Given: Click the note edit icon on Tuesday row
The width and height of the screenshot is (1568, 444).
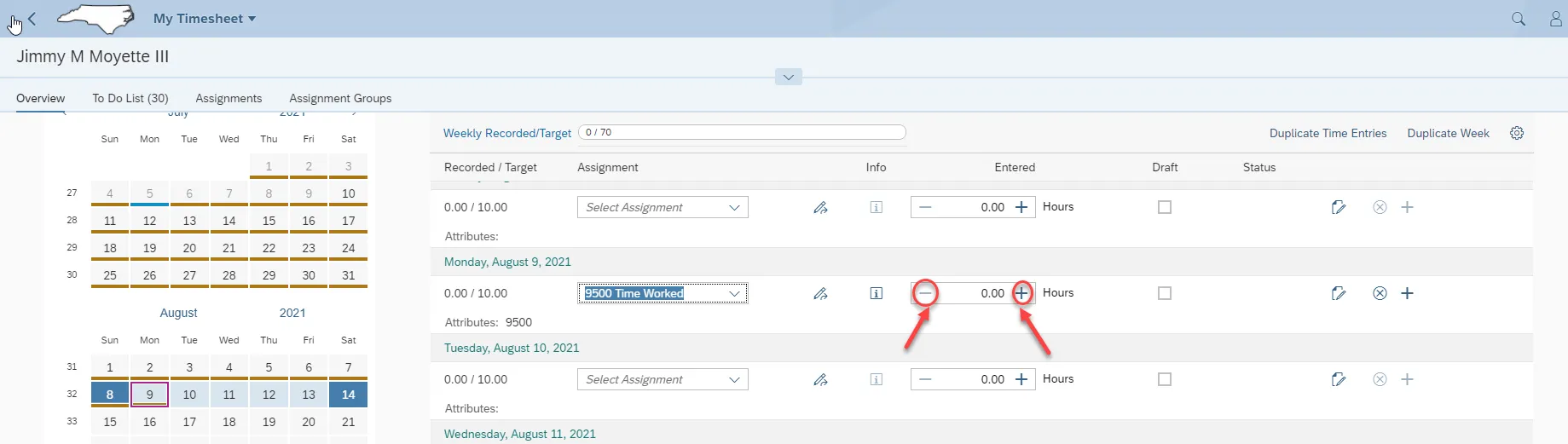Looking at the screenshot, I should click(x=1338, y=379).
